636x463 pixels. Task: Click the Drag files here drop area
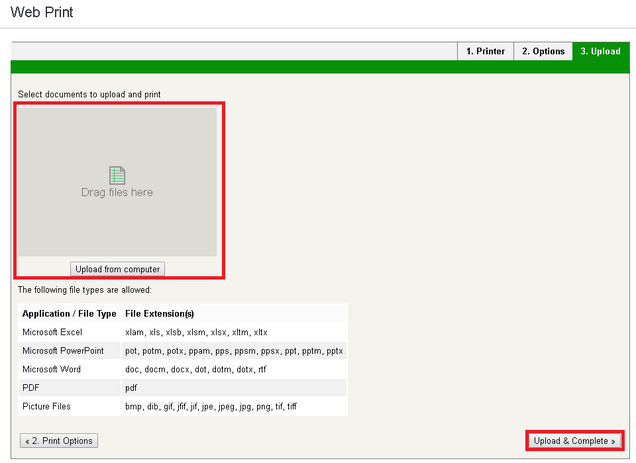(117, 181)
